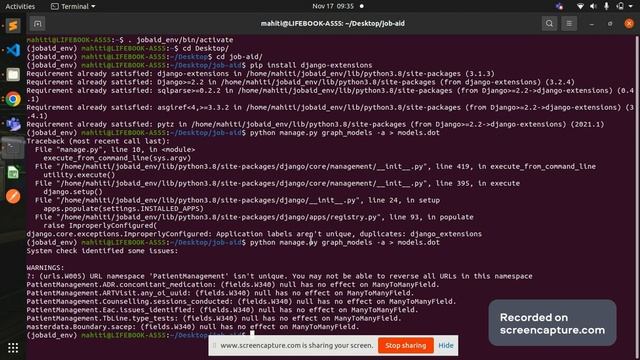Click the 'WARNINGS:' heading line
Viewport: 640px width, 360px height.
click(x=45, y=268)
